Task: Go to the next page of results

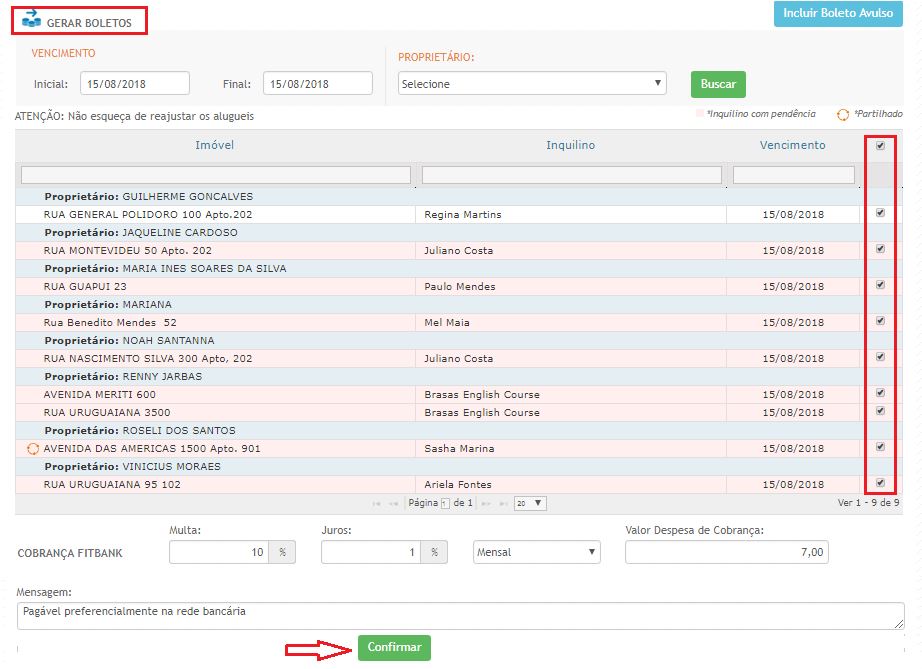Action: pyautogui.click(x=486, y=504)
